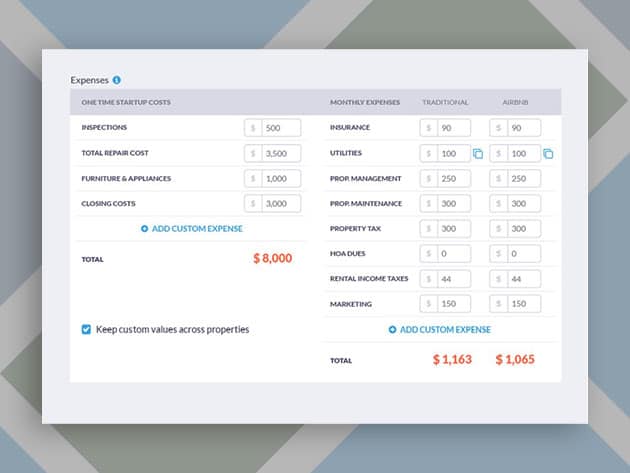The width and height of the screenshot is (630, 473).
Task: Click plus icon for startup custom expense
Action: tap(145, 229)
